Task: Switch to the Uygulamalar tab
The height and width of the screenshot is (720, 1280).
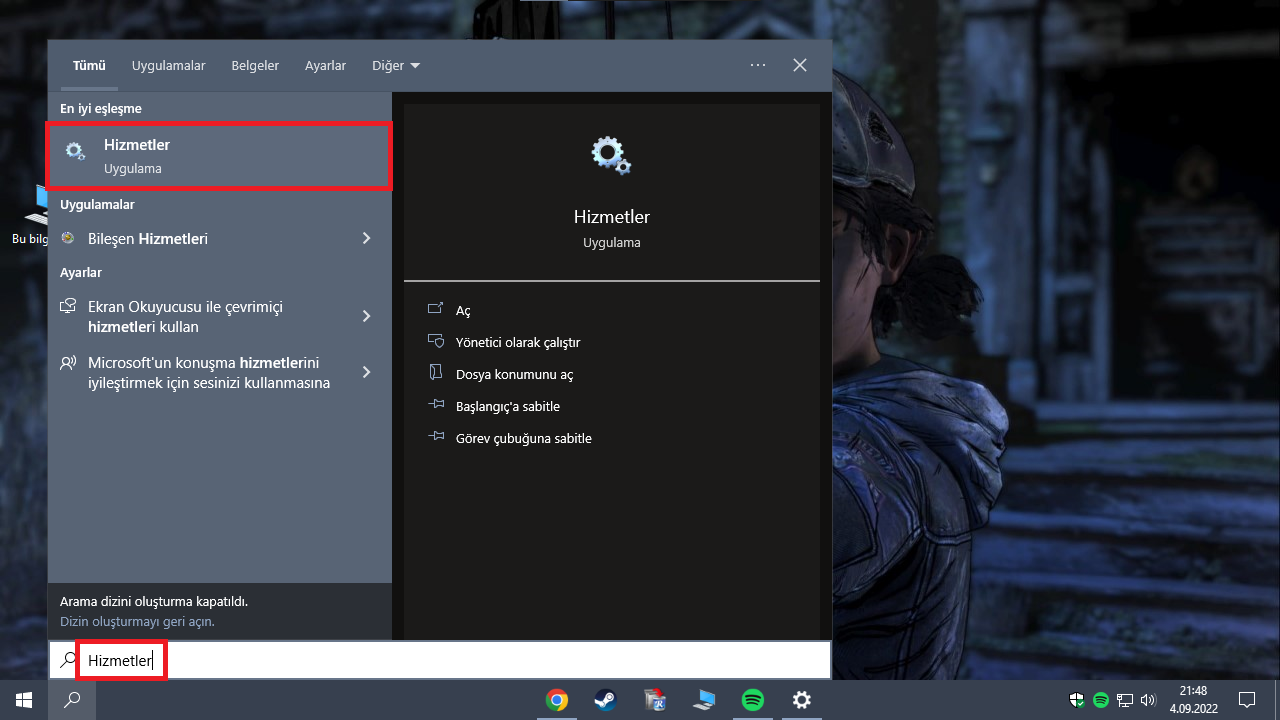Action: coord(169,65)
